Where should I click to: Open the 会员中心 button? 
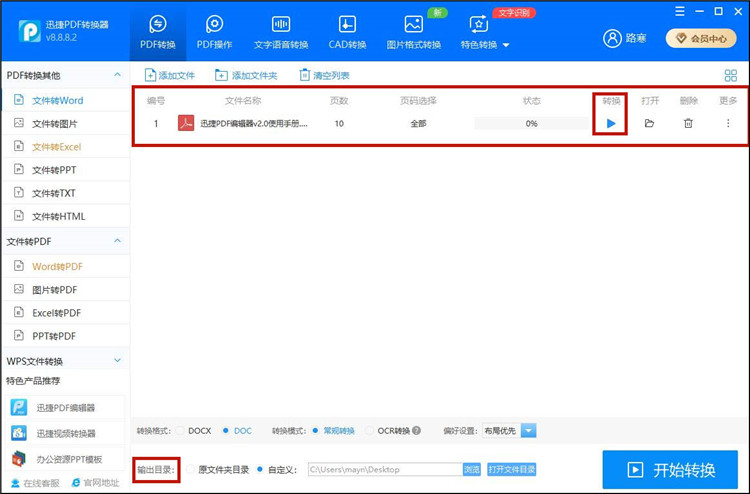(701, 39)
